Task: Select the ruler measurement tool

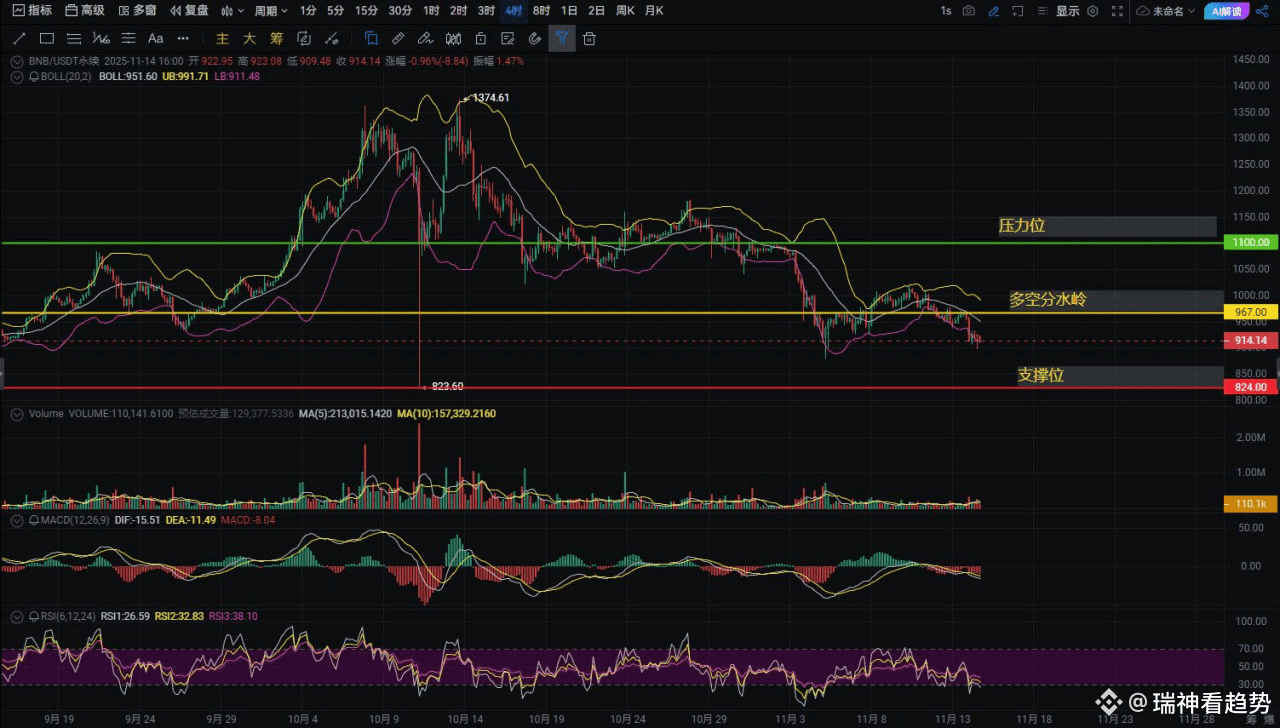Action: pos(398,39)
